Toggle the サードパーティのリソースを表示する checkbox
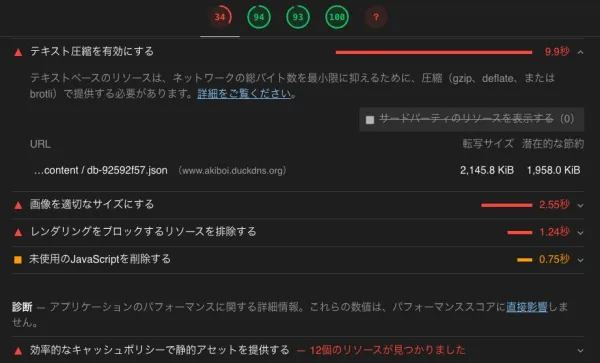Viewport: 600px width, 363px height. (370, 120)
